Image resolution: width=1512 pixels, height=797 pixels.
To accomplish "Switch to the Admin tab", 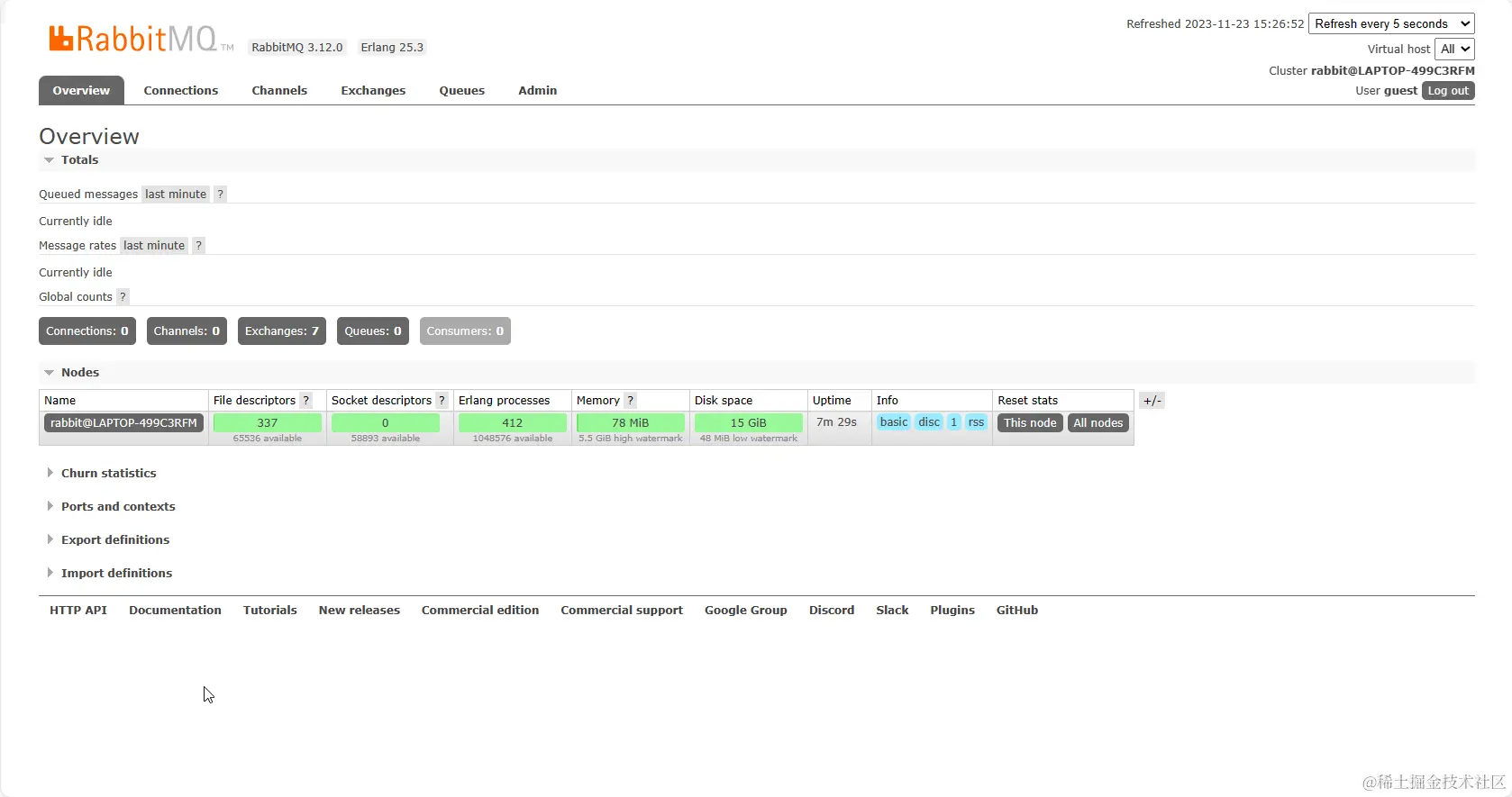I will coord(538,90).
